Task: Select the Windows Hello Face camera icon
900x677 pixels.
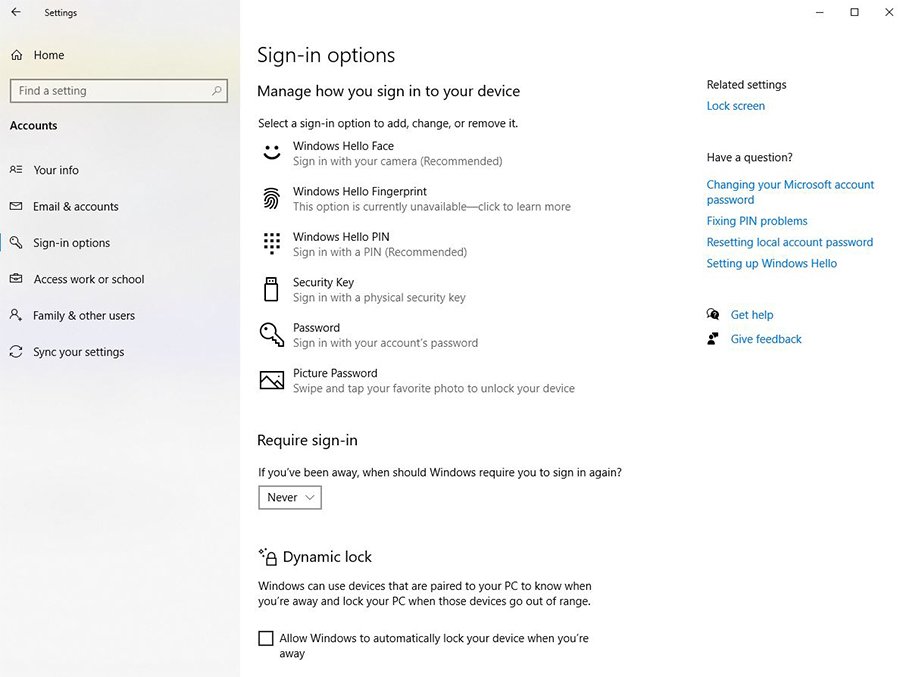Action: click(x=271, y=152)
